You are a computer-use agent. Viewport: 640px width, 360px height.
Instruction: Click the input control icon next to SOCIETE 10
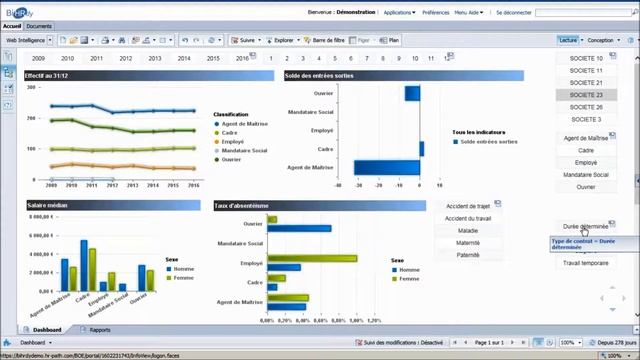[613, 55]
